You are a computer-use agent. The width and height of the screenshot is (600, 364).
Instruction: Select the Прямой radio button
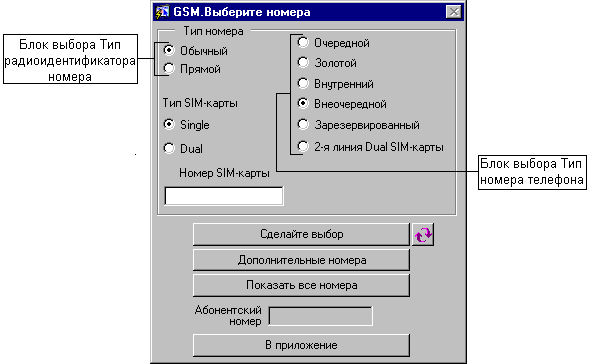click(x=169, y=69)
